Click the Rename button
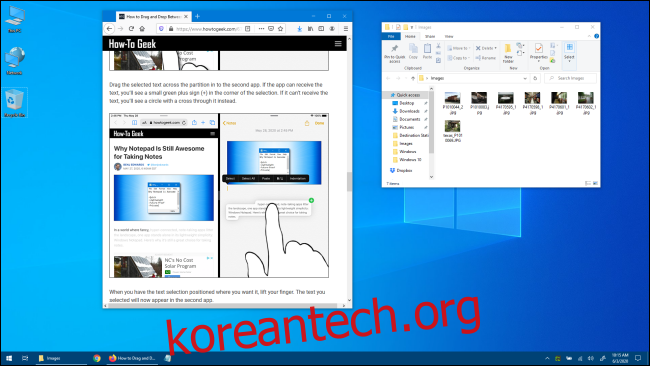Viewport: 650px width, 366px height. (486, 58)
